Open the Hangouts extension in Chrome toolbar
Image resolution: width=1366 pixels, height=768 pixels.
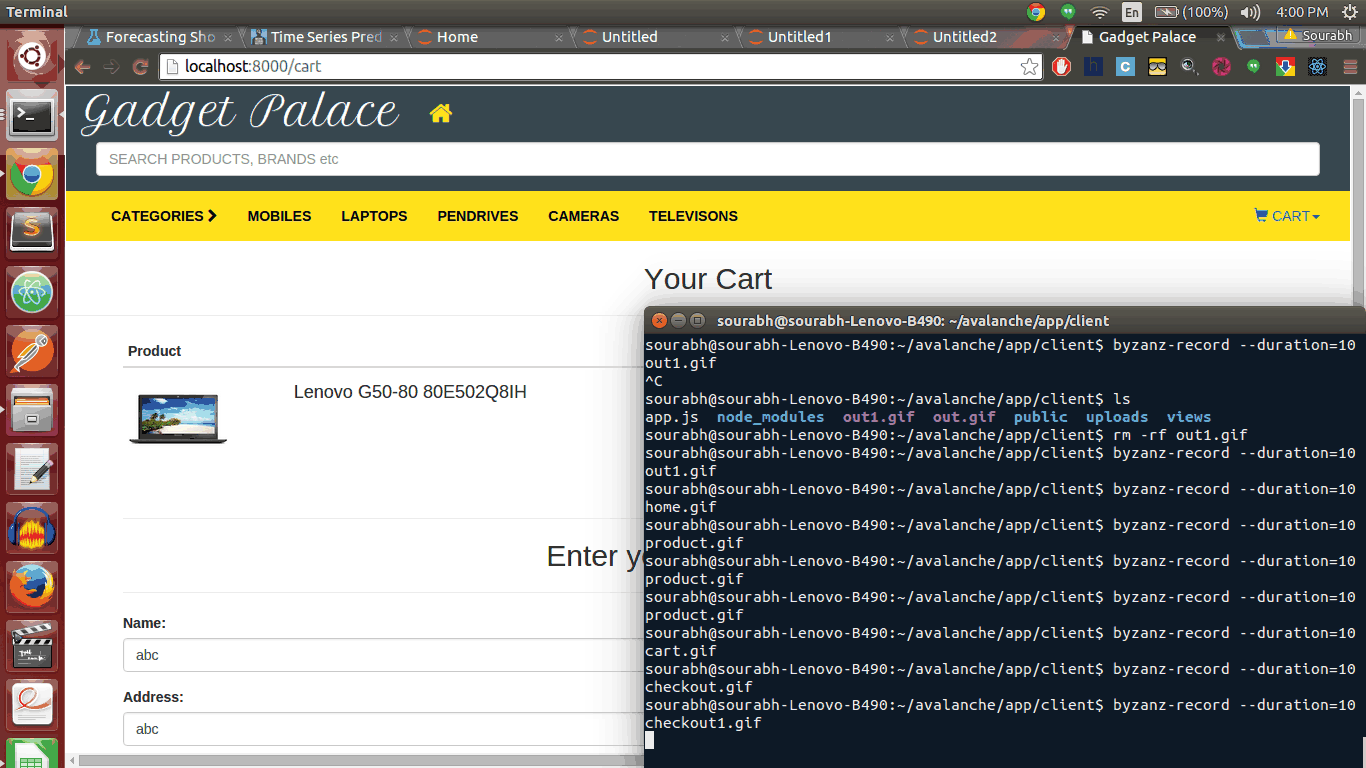(1253, 67)
